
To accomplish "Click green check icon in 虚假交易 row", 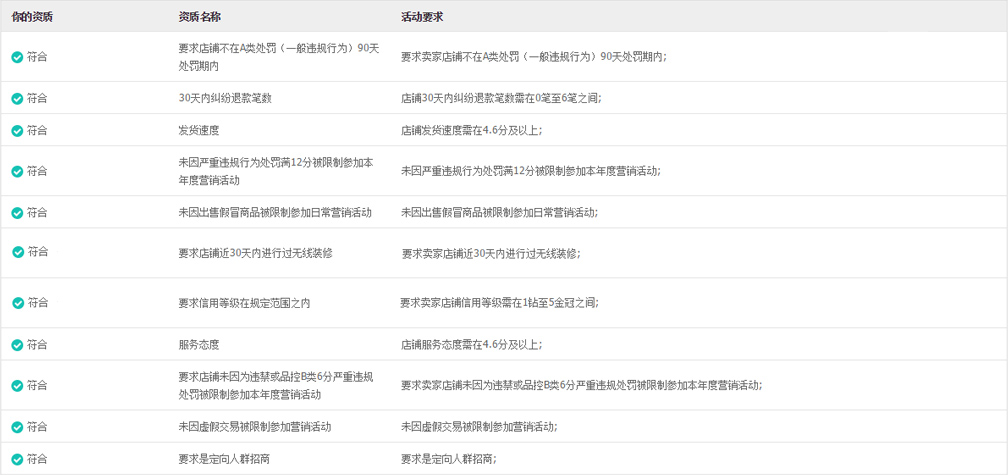I will pos(17,427).
